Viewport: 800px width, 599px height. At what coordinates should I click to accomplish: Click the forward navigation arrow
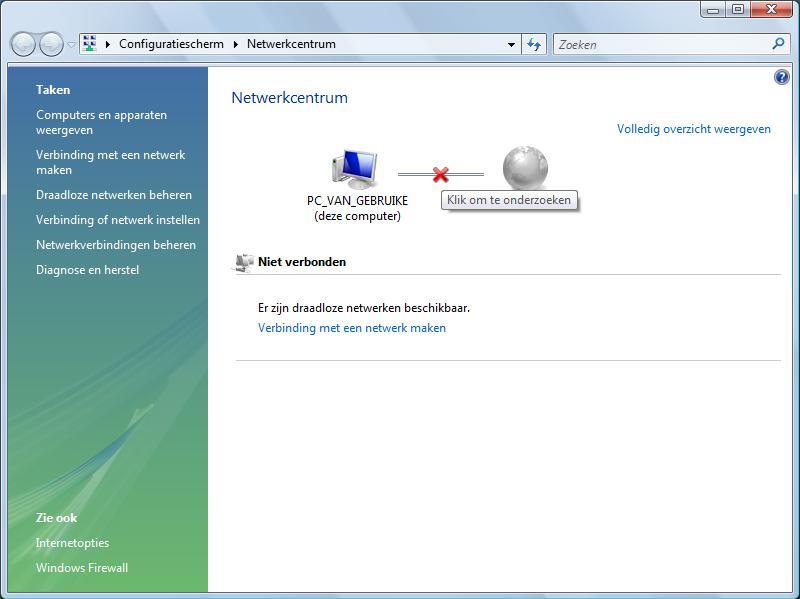pyautogui.click(x=52, y=44)
